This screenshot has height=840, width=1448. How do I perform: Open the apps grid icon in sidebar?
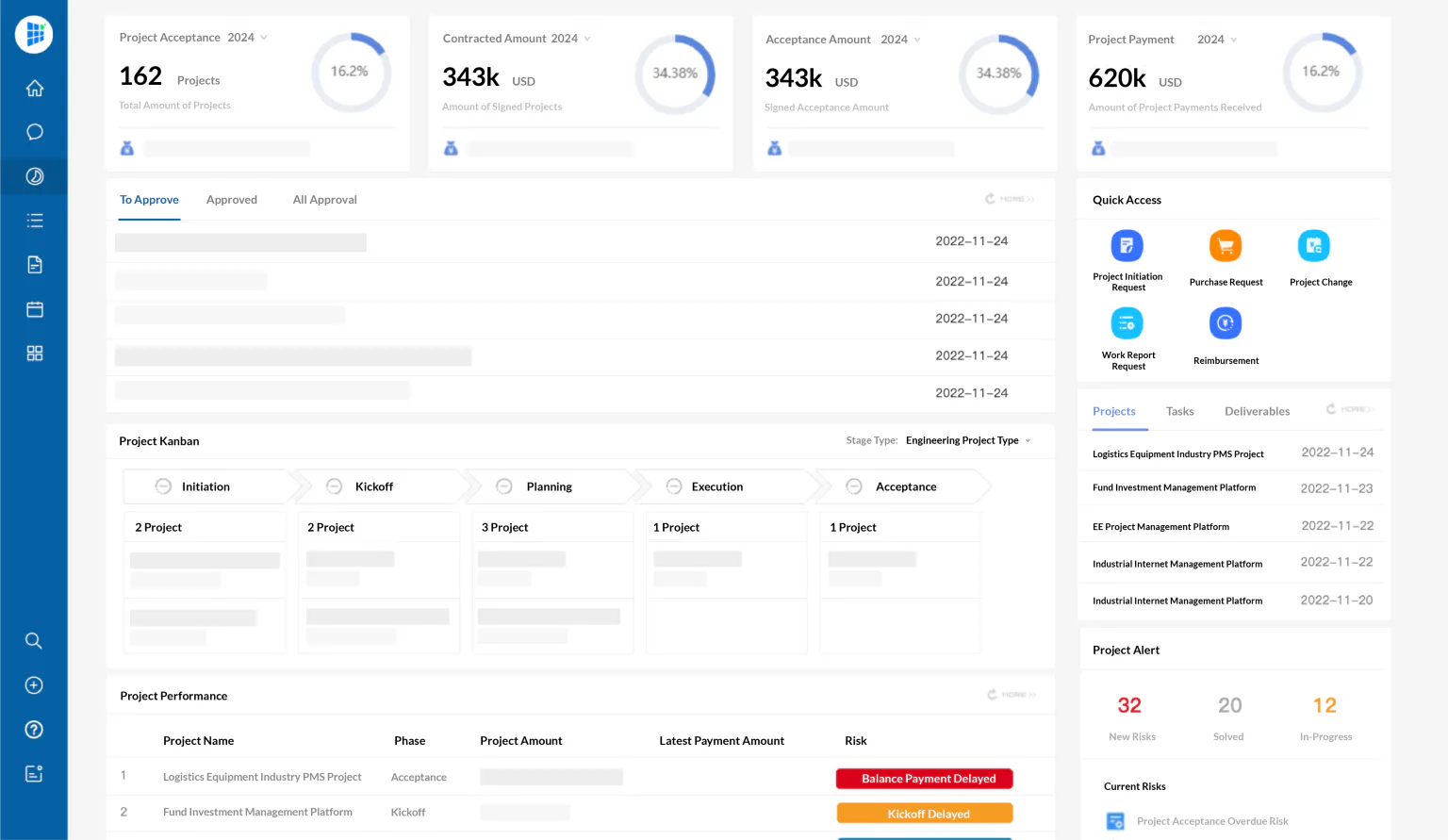[x=35, y=354]
